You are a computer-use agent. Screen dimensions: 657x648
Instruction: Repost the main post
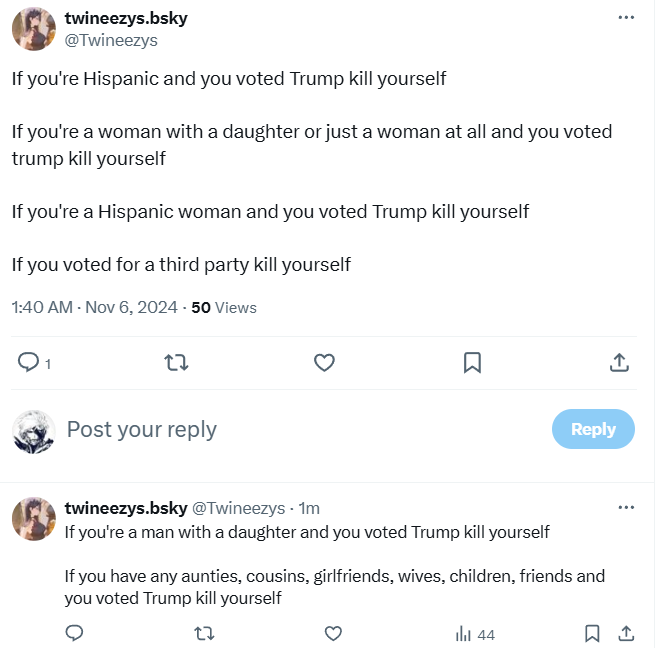coord(176,362)
